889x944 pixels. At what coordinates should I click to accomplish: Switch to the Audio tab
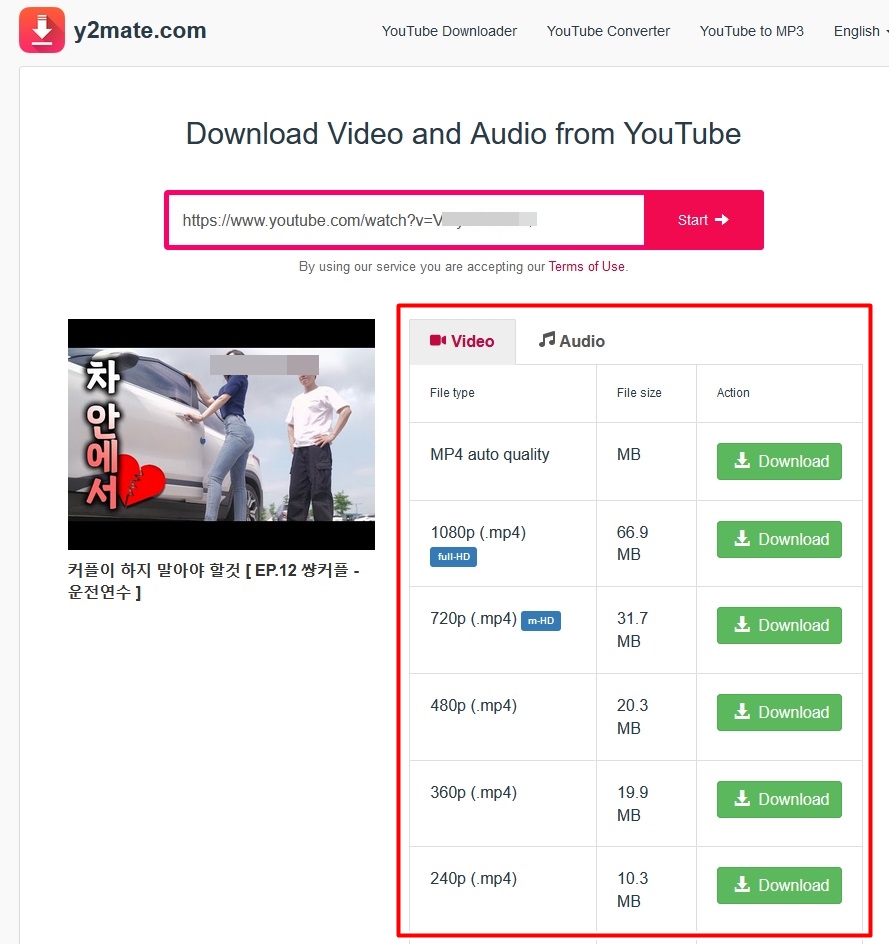tap(572, 341)
